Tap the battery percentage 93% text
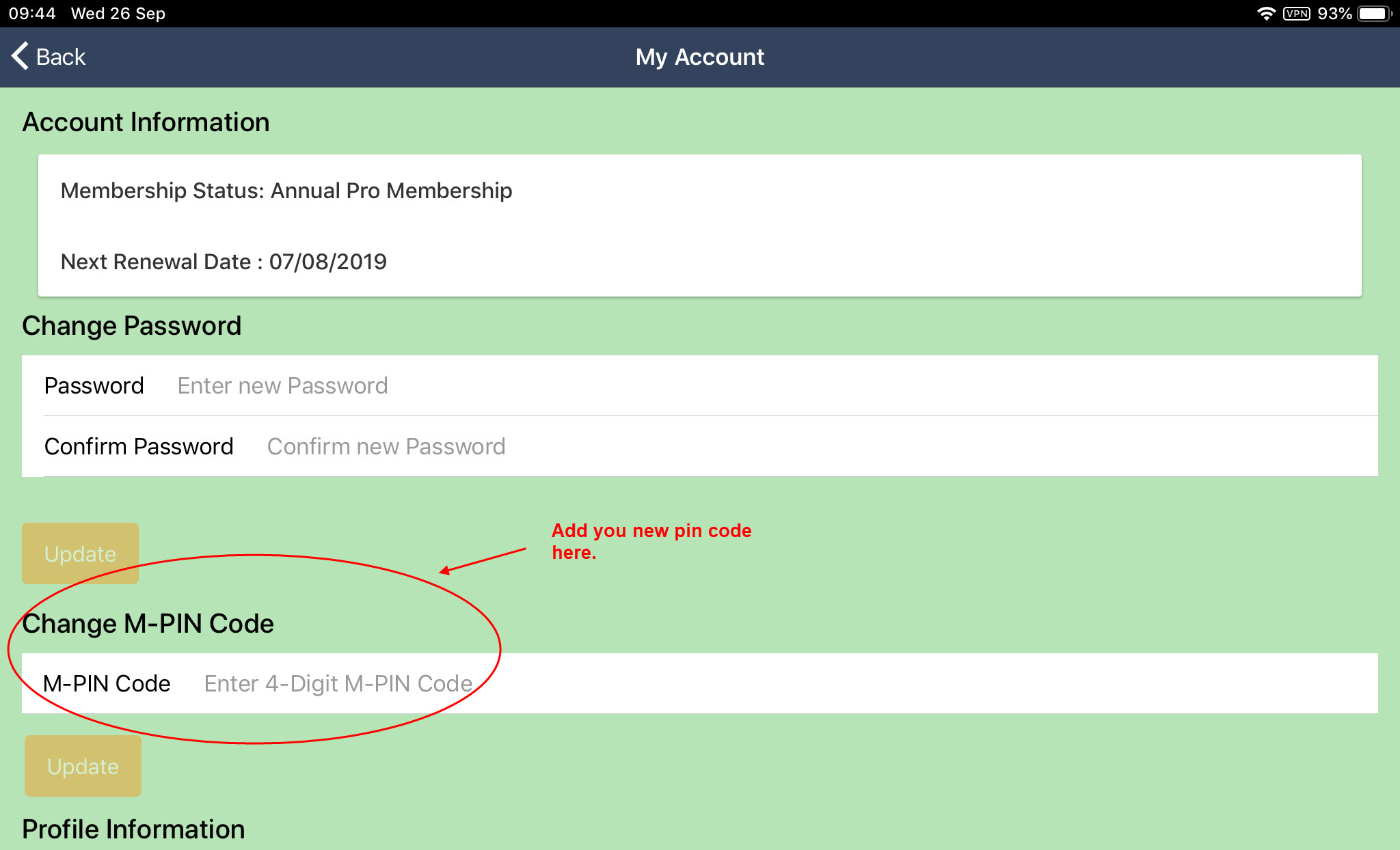This screenshot has height=850, width=1400. 1334,14
